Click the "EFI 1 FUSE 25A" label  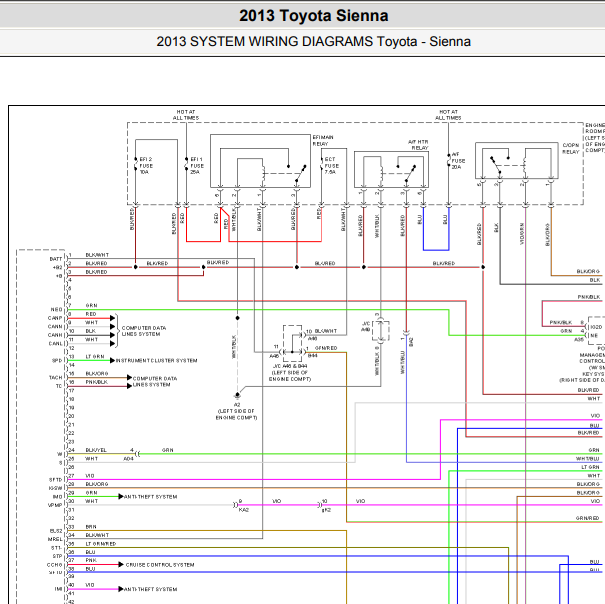[x=197, y=166]
